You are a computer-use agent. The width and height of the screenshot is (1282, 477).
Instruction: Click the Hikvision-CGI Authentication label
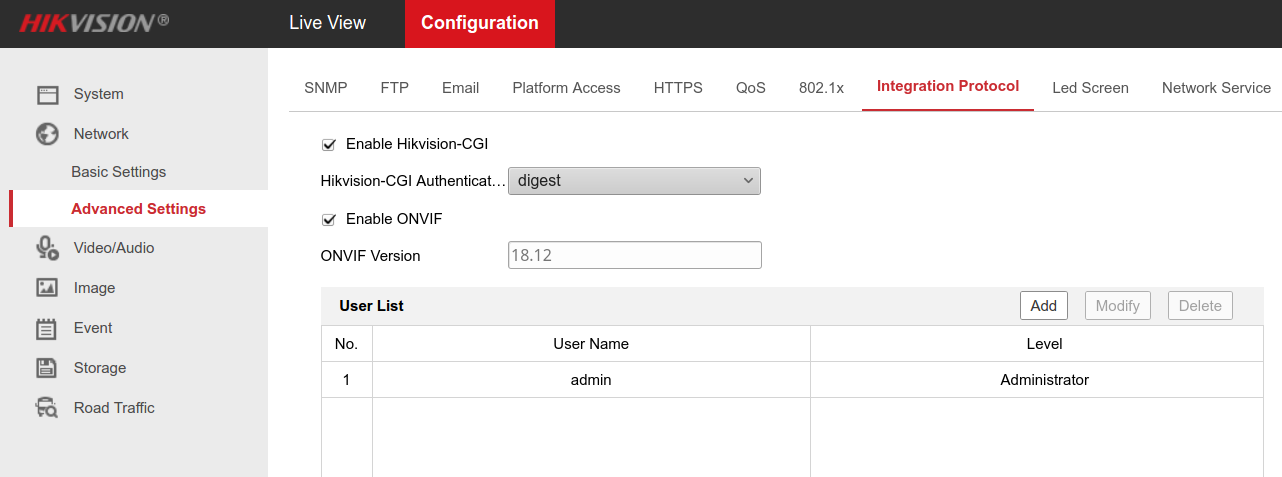click(x=413, y=181)
